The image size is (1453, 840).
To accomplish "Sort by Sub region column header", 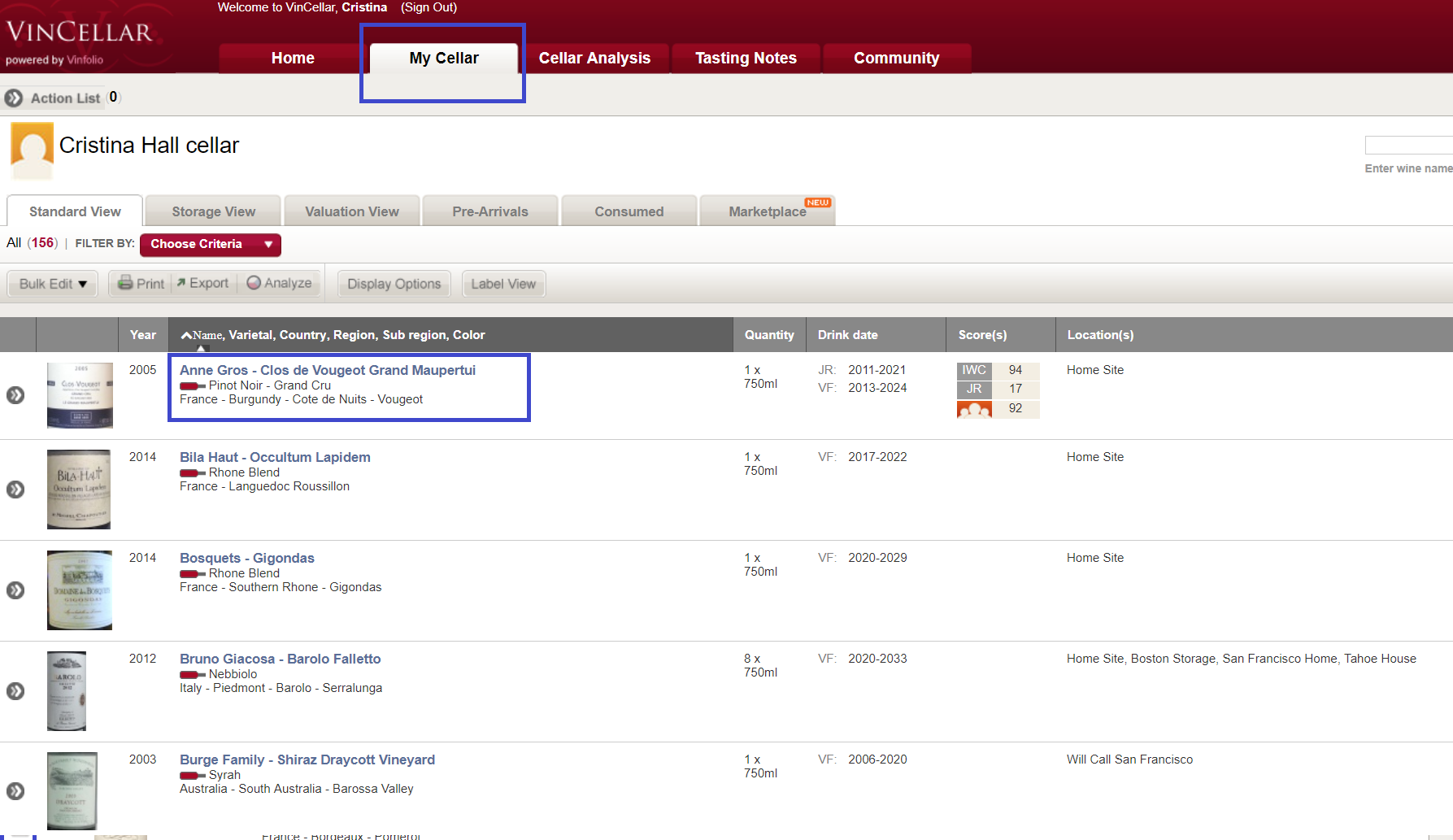I will pyautogui.click(x=415, y=335).
